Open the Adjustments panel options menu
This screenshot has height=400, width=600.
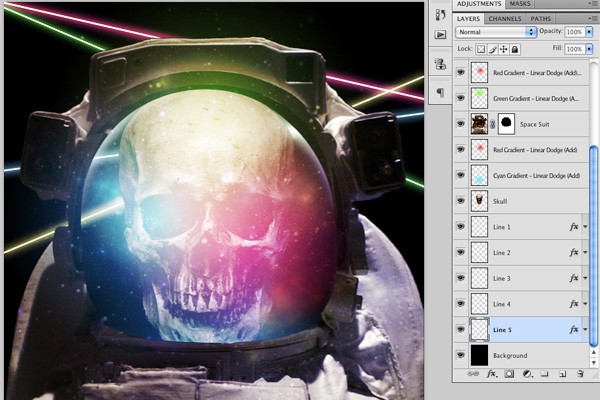593,3
